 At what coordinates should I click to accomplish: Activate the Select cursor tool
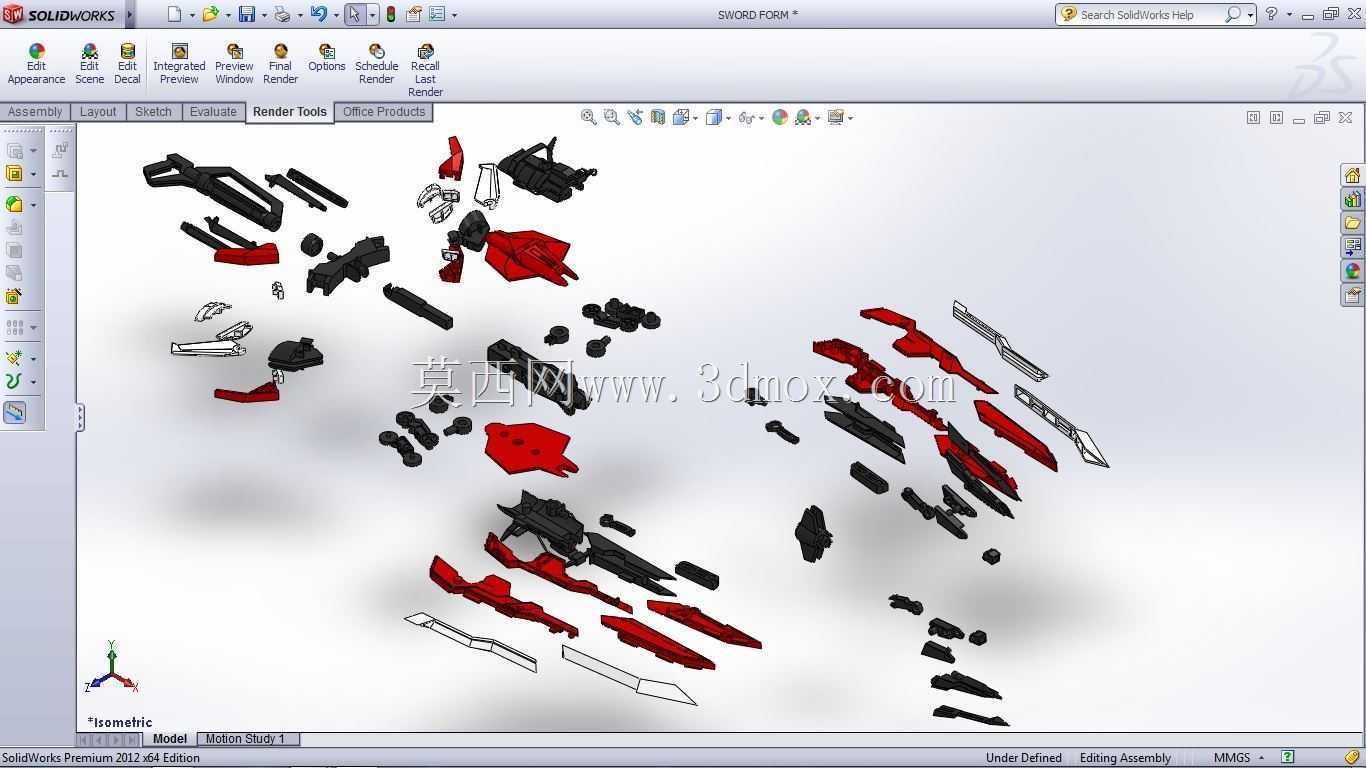[x=354, y=14]
